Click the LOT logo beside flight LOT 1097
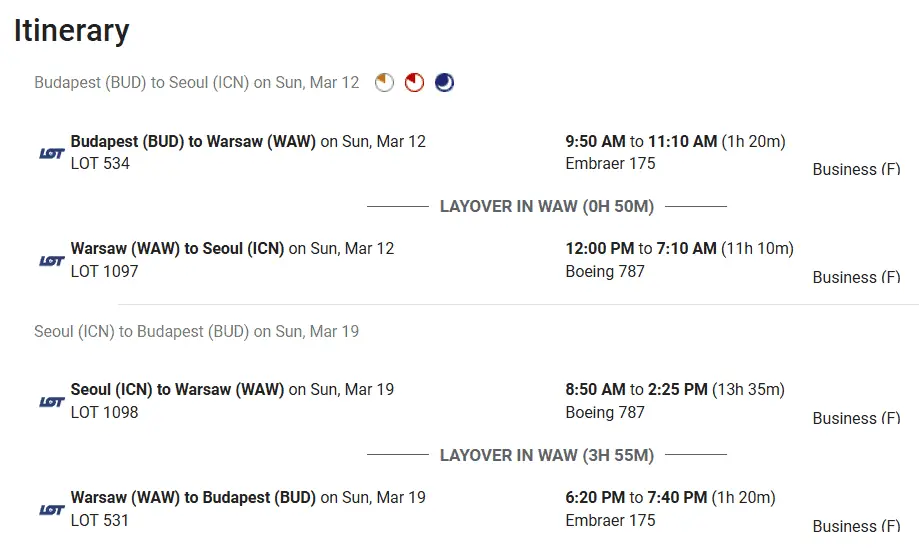This screenshot has width=919, height=549. tap(52, 261)
